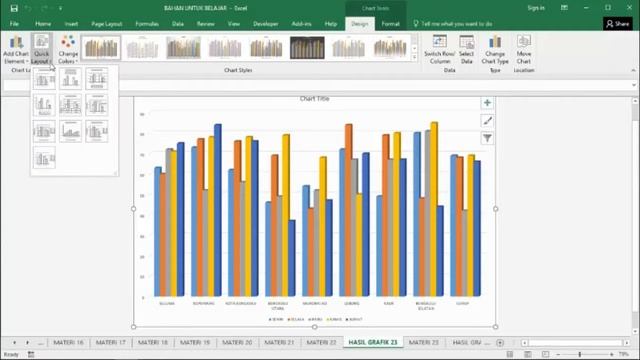This screenshot has width=640, height=360.
Task: Click the Chart Filters funnel button
Action: click(x=487, y=138)
